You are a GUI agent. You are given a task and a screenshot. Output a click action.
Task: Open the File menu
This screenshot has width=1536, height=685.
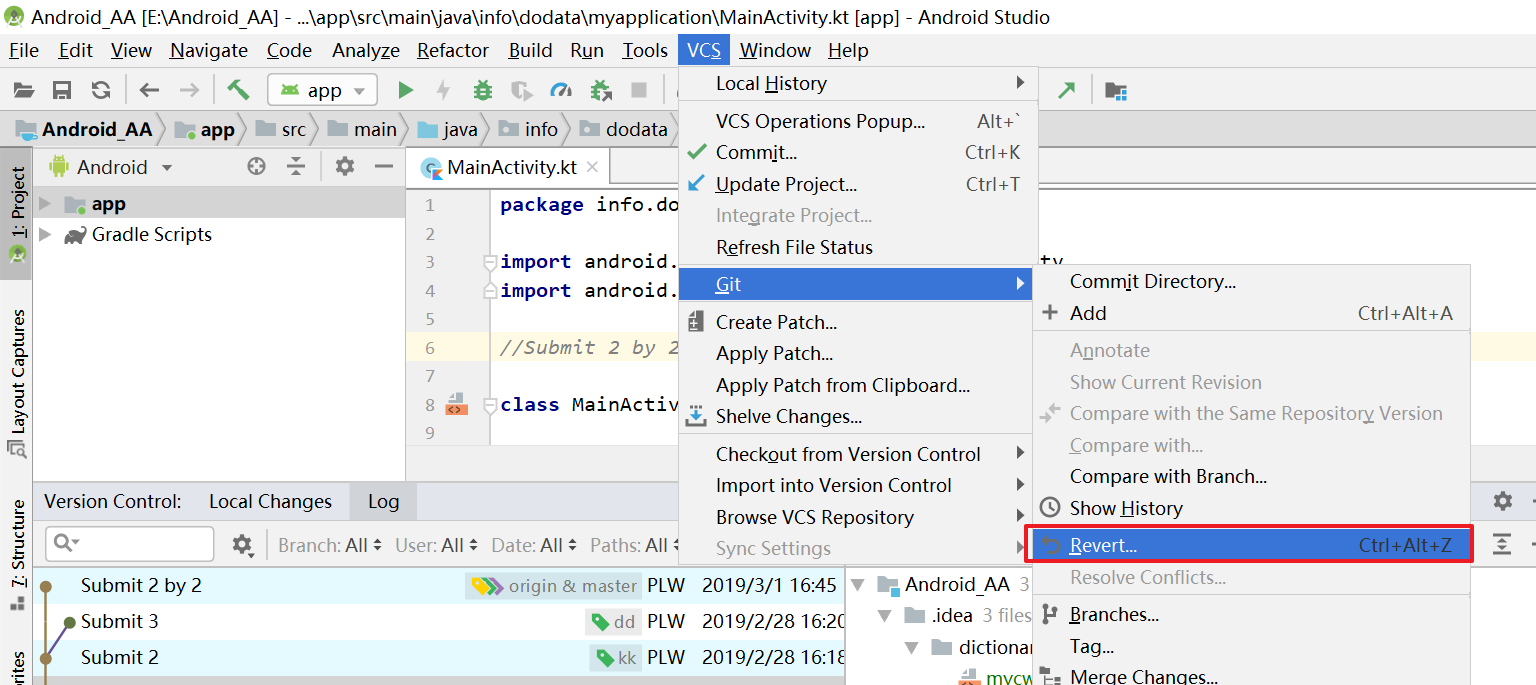24,50
